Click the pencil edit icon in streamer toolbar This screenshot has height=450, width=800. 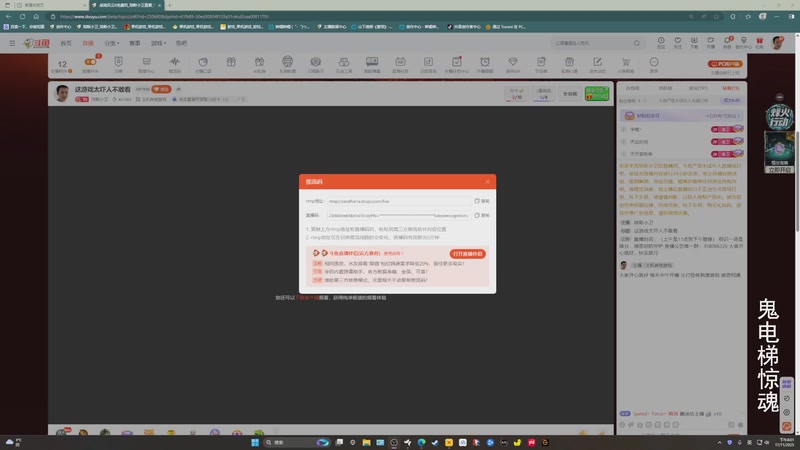click(x=597, y=62)
